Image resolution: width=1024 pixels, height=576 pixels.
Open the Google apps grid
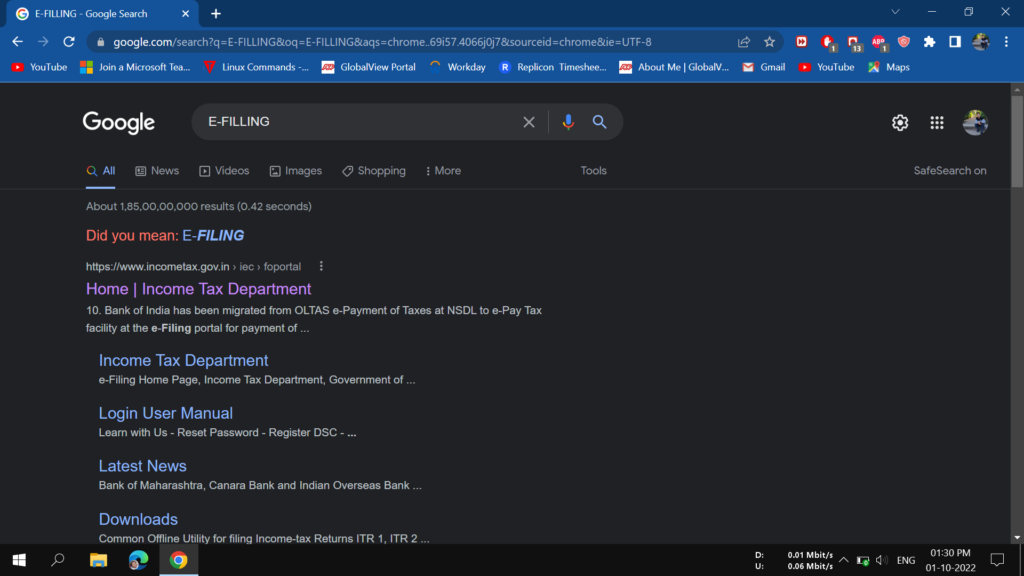click(937, 123)
